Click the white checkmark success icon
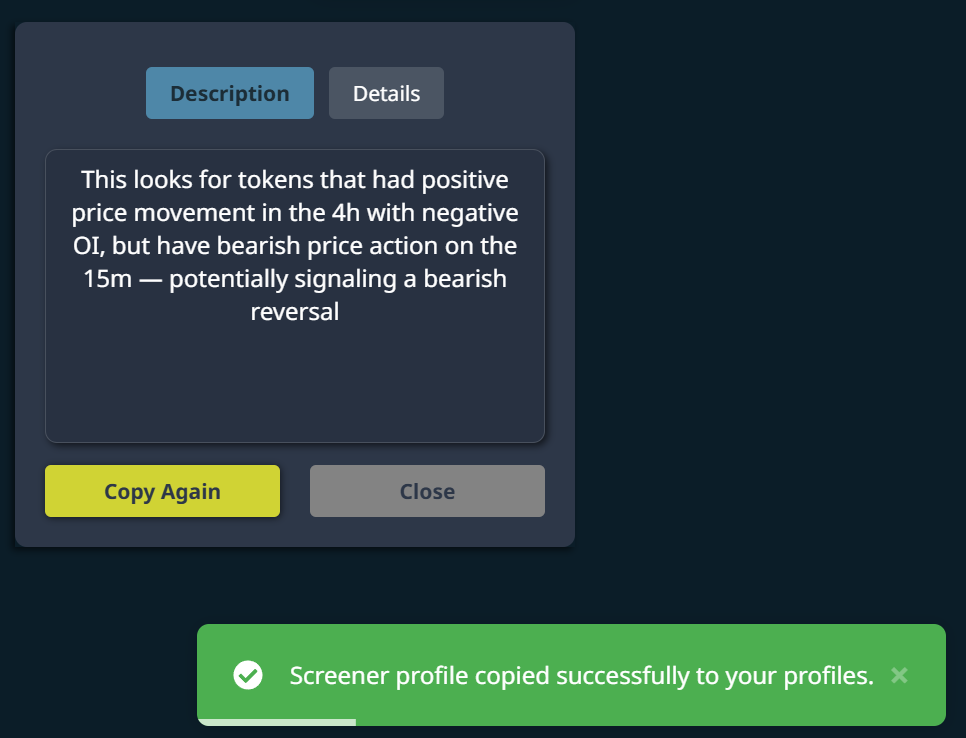The width and height of the screenshot is (966, 738). tap(248, 675)
